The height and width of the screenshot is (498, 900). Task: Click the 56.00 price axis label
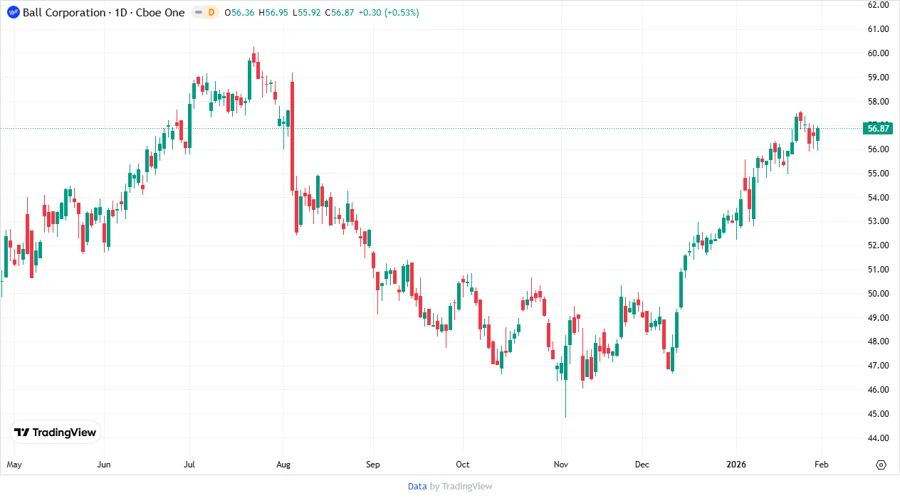click(x=878, y=149)
